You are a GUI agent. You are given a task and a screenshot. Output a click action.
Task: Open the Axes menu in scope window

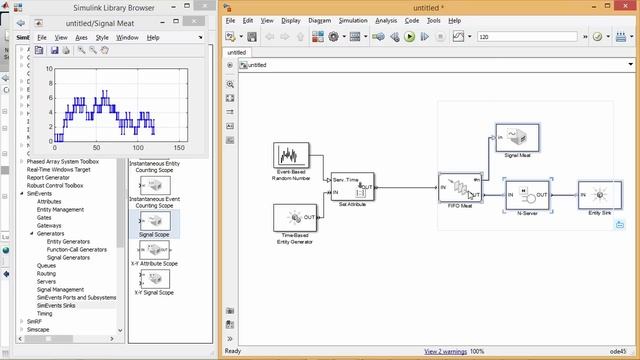point(81,38)
